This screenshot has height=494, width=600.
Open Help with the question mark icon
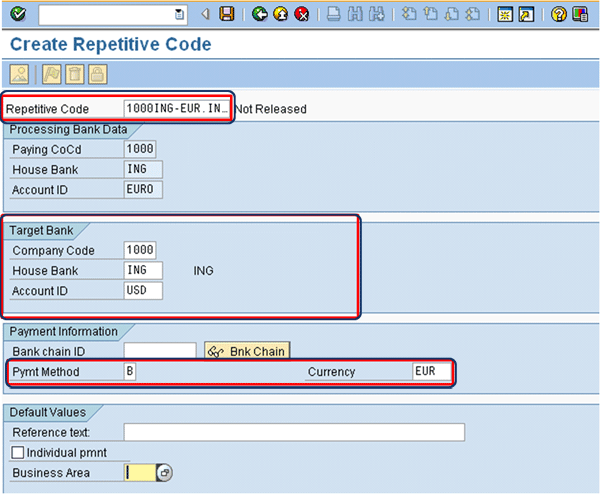[x=559, y=14]
